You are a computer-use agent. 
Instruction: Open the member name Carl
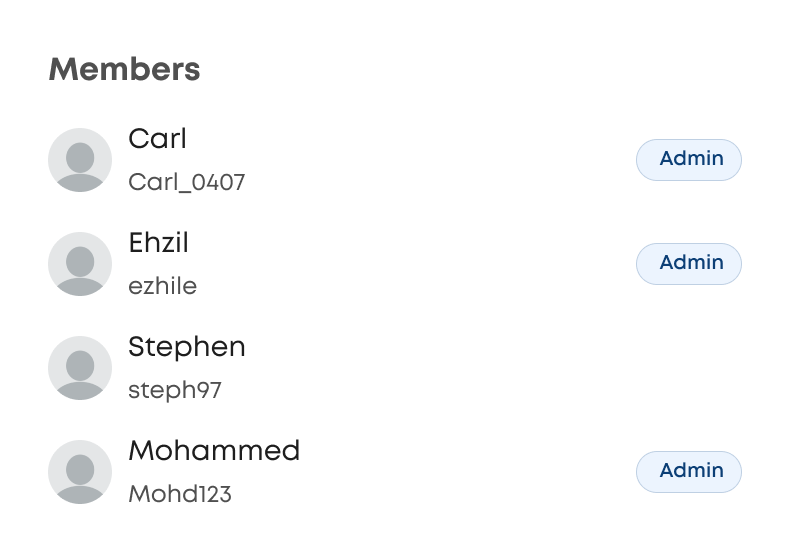158,139
